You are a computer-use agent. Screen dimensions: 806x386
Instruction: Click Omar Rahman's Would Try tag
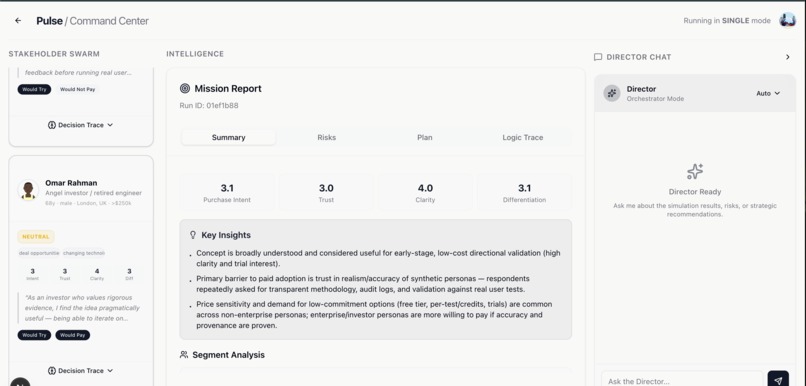[x=34, y=335]
